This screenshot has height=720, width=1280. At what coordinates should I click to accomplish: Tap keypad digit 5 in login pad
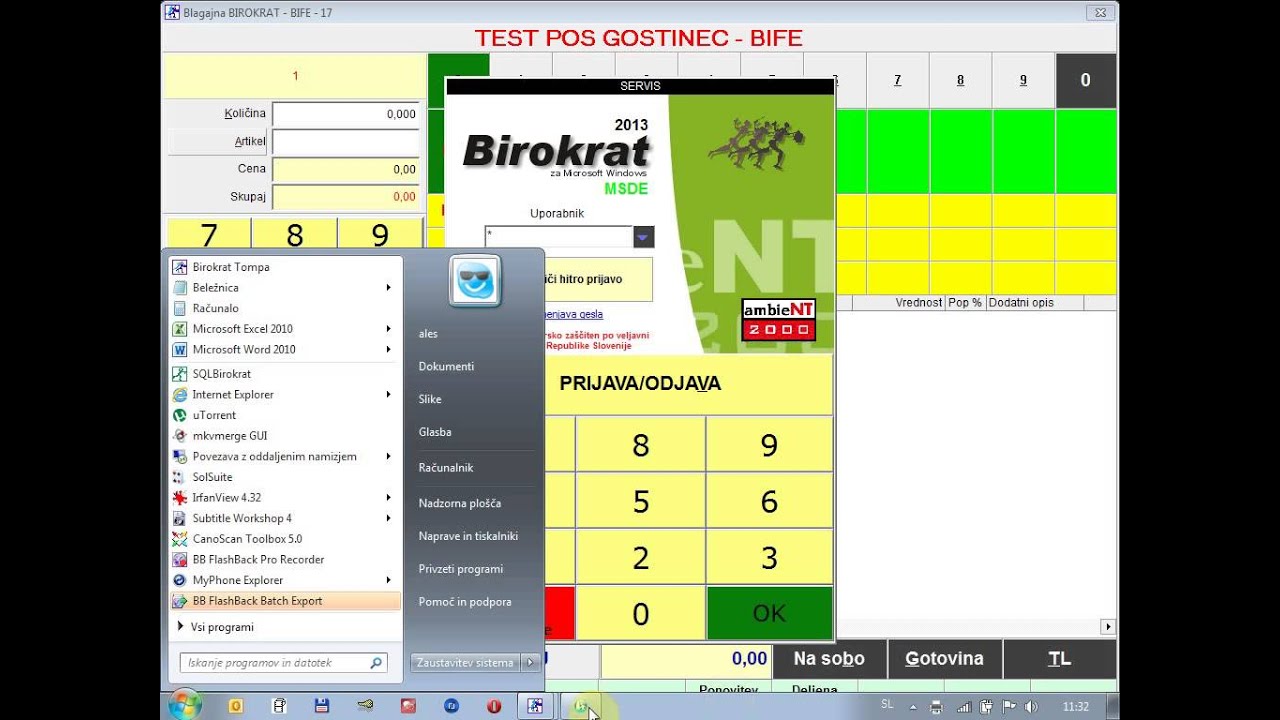(x=641, y=501)
